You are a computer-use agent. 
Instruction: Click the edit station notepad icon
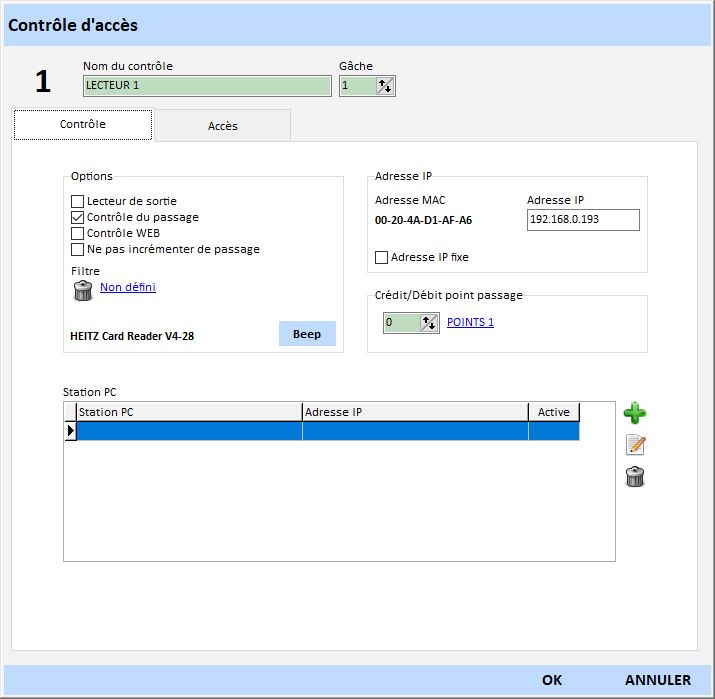coord(634,445)
